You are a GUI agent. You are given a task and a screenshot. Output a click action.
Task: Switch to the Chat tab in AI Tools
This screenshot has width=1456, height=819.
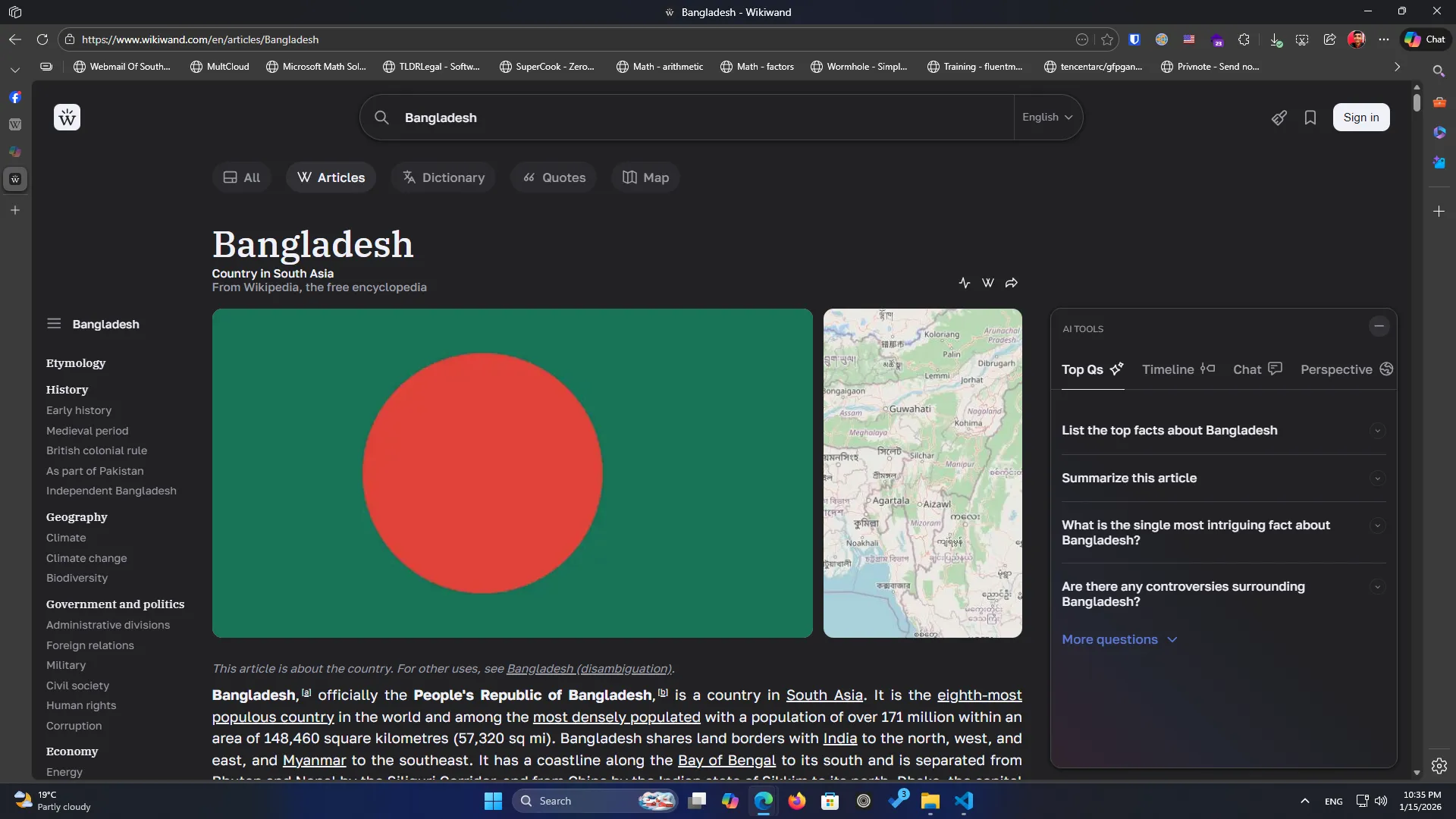click(x=1247, y=369)
